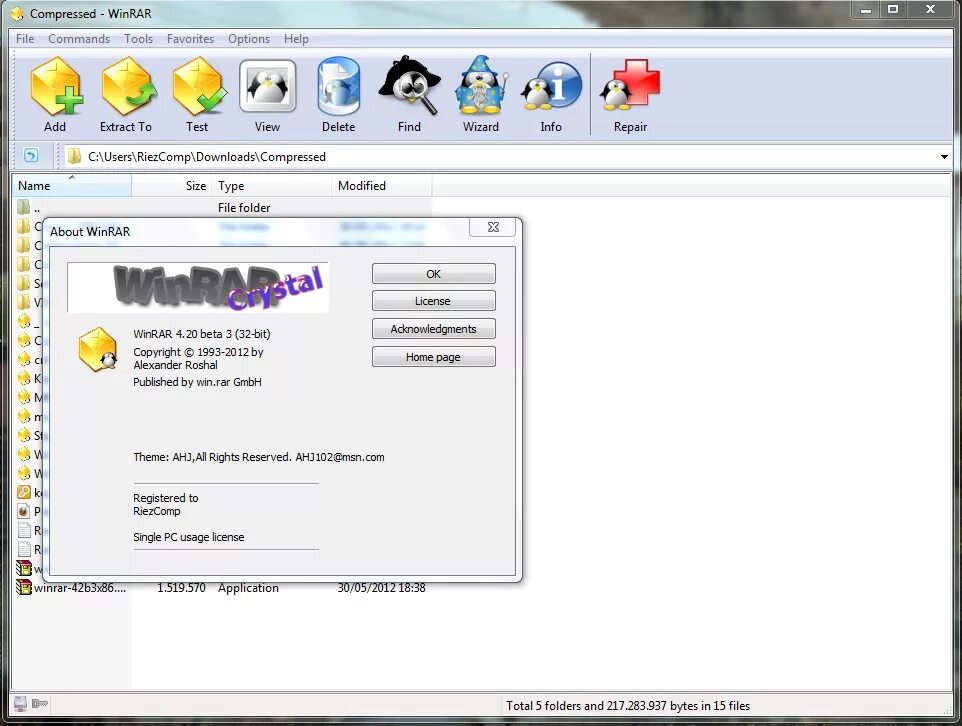Open the Tools menu
The width and height of the screenshot is (962, 726).
pos(139,39)
